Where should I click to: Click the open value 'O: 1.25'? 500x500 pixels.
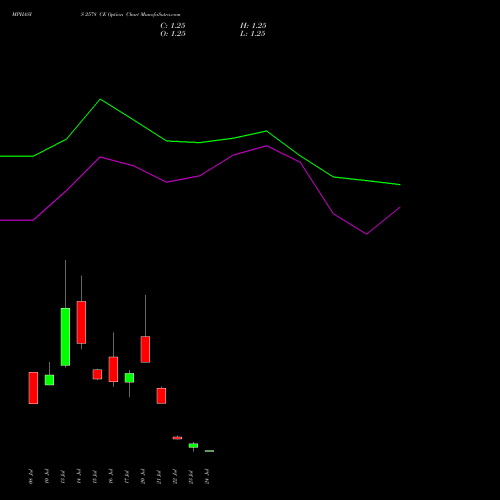click(173, 34)
